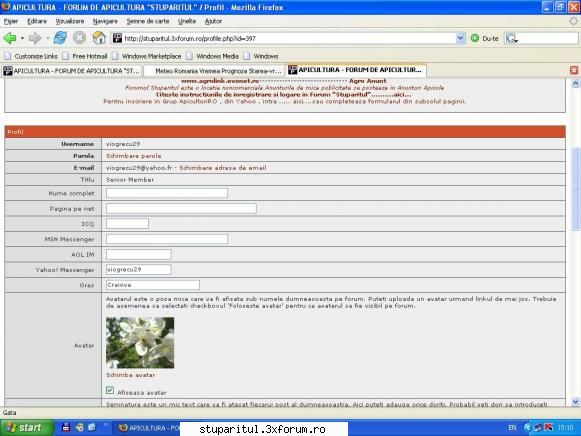Viewport: 581px width, 436px height.
Task: Click the search engine icon in search box
Action: pos(512,38)
